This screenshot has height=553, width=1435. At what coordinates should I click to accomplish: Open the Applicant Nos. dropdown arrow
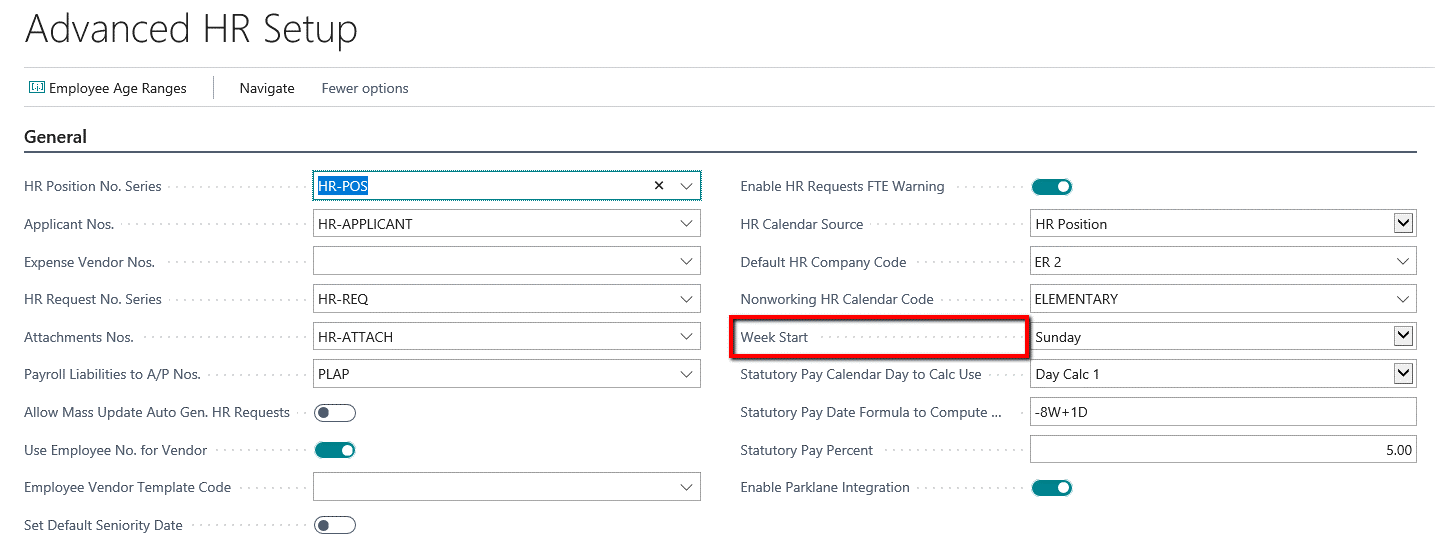687,224
